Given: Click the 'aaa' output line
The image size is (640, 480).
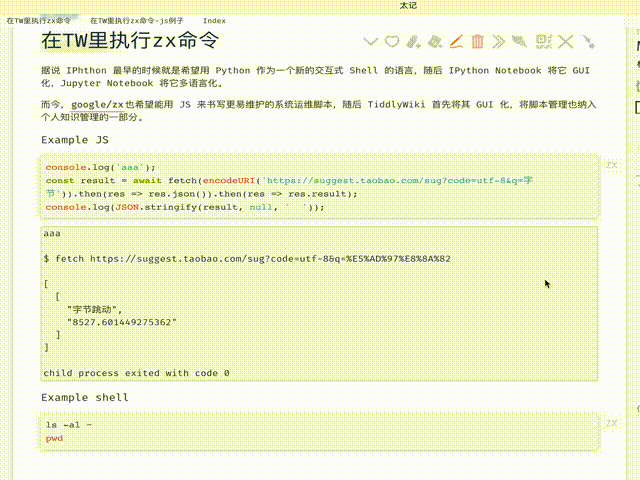Looking at the screenshot, I should click(52, 233).
